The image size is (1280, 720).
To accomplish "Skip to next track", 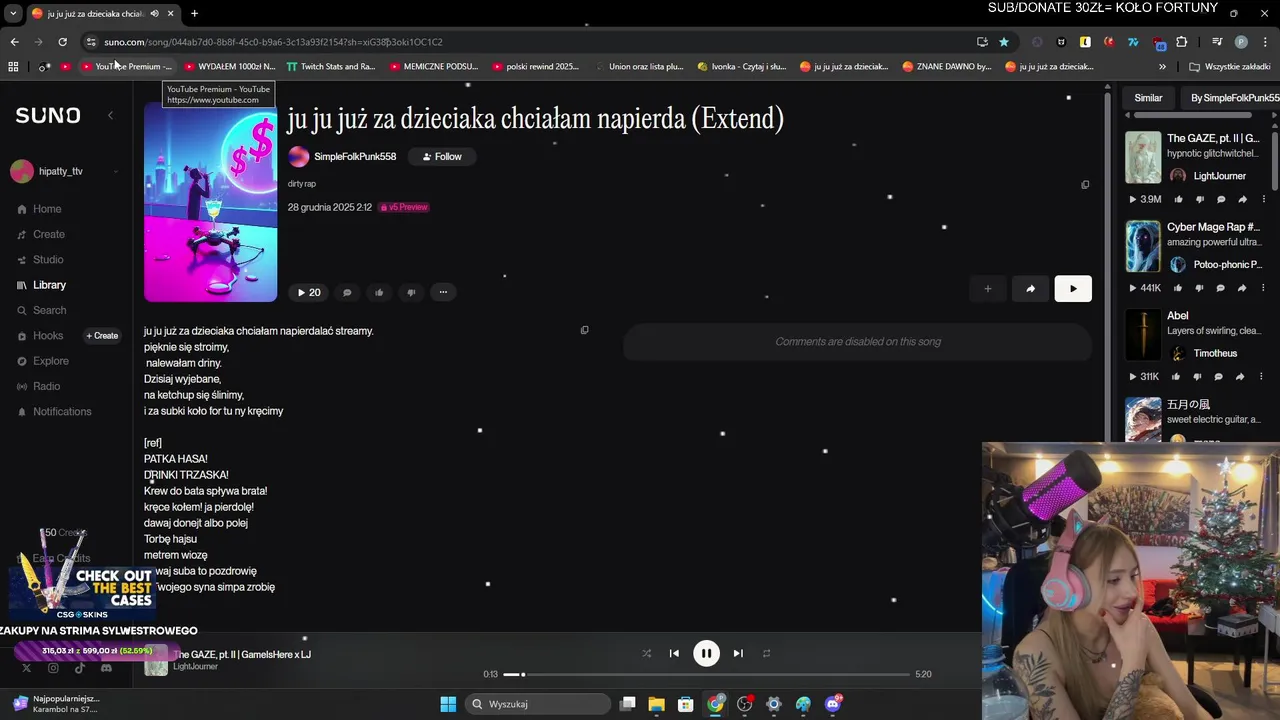I will coord(738,653).
